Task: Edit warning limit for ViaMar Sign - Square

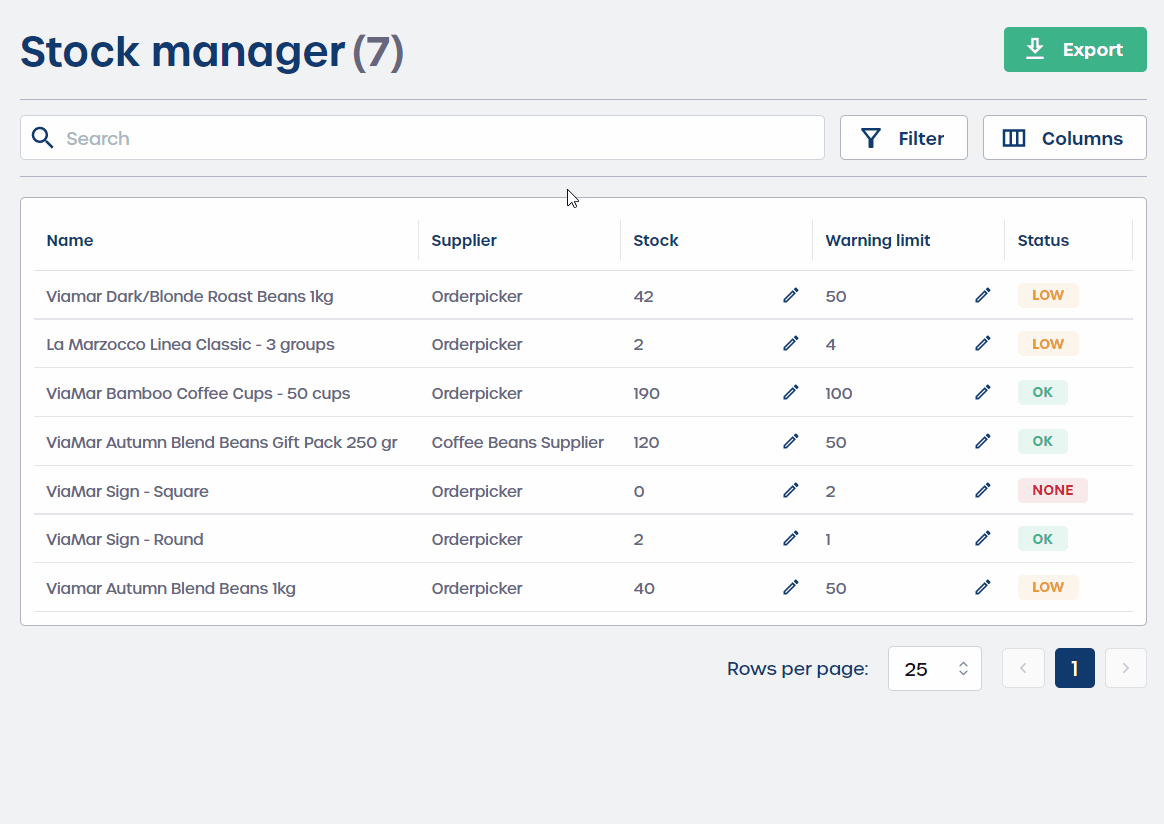Action: click(983, 490)
